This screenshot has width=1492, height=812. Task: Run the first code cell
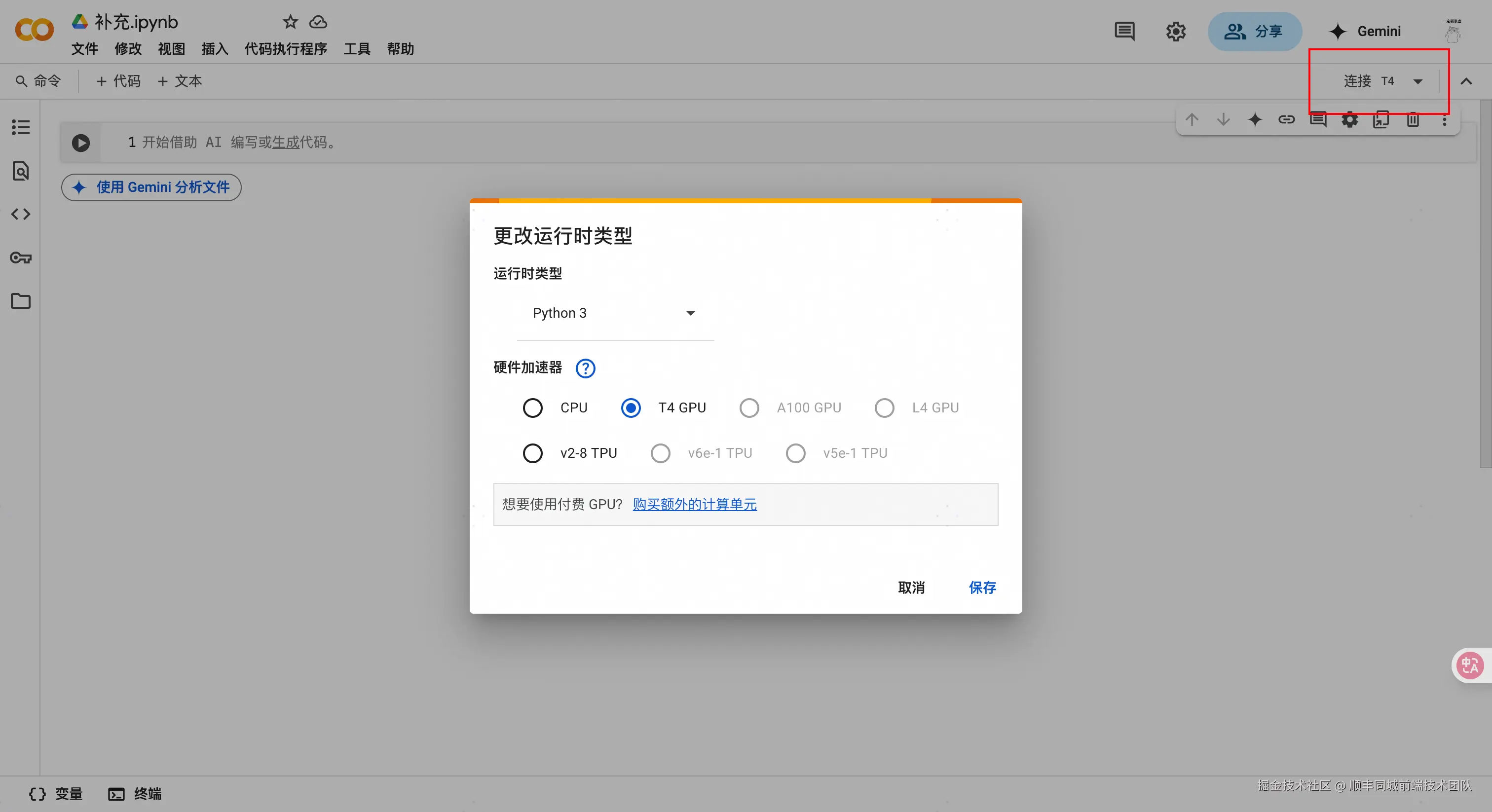(80, 143)
